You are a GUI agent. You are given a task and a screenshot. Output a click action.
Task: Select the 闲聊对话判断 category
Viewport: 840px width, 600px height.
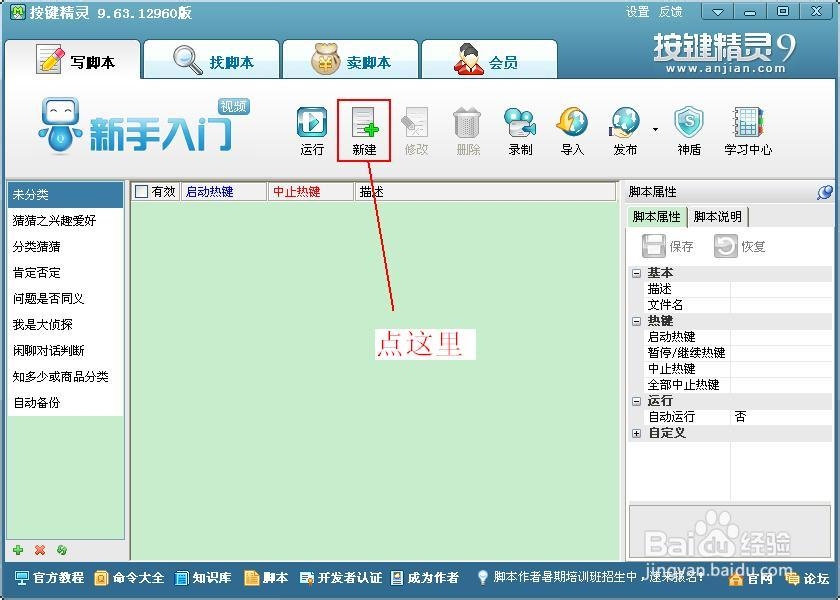(65, 350)
